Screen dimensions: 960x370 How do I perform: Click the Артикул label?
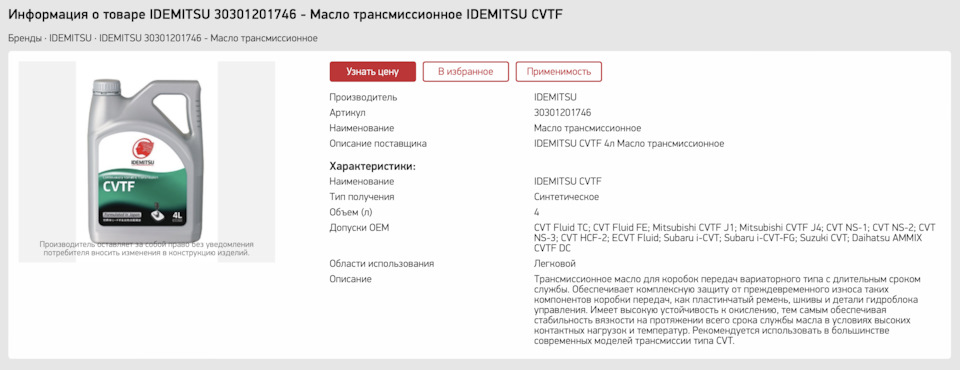tap(347, 113)
